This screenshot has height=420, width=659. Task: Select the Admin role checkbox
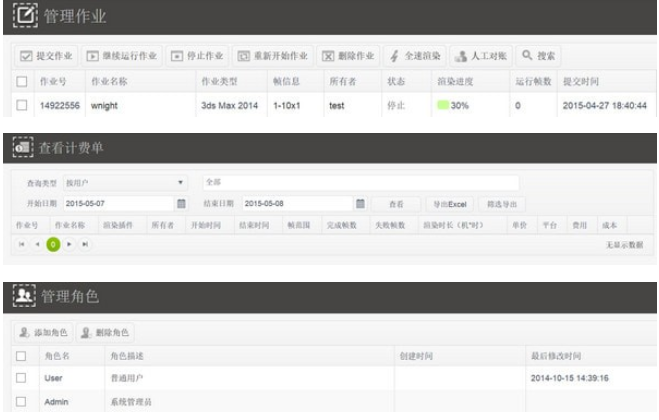coord(21,402)
